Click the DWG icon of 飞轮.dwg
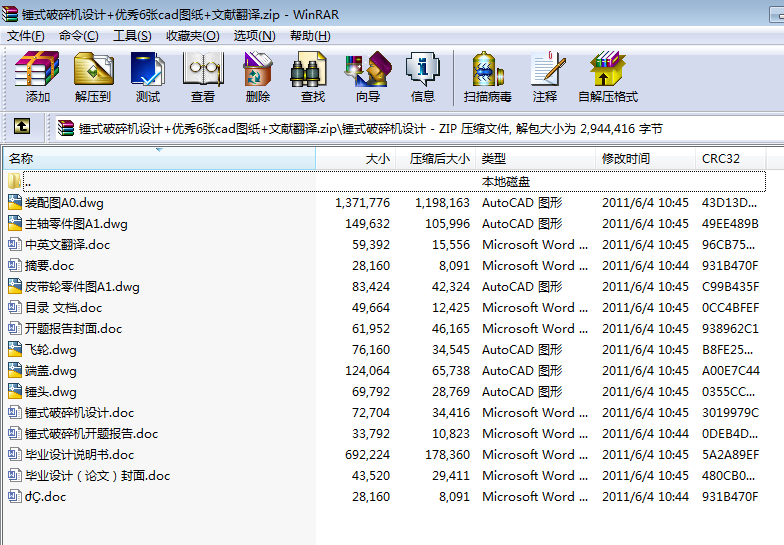 click(15, 350)
